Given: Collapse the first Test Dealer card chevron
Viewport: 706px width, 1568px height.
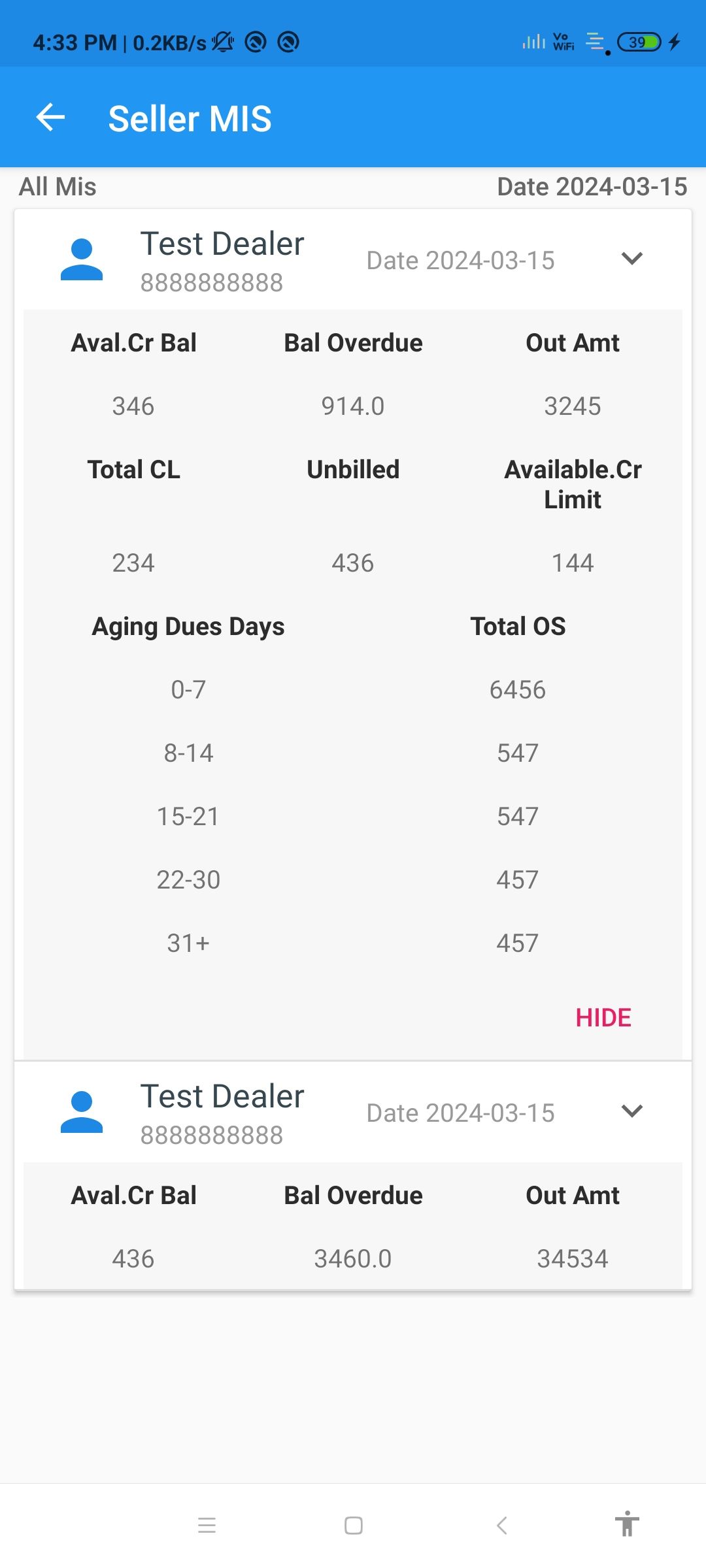Looking at the screenshot, I should click(632, 259).
